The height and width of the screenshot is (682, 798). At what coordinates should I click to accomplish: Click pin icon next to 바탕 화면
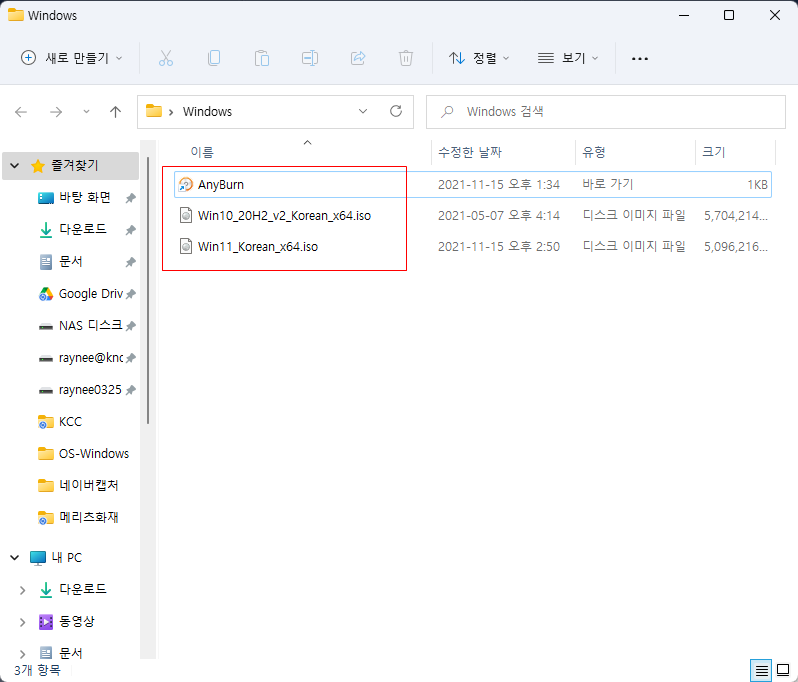[131, 197]
